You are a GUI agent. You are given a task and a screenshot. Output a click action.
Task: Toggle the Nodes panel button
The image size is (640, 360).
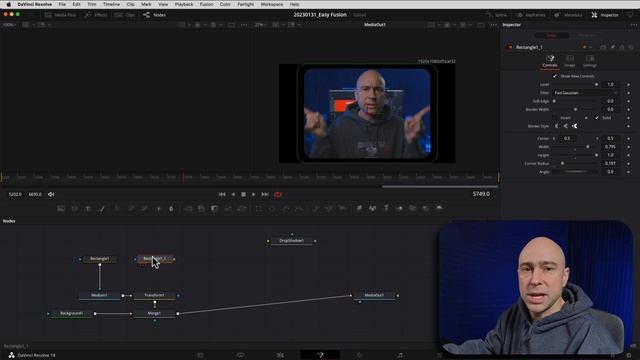pyautogui.click(x=154, y=15)
